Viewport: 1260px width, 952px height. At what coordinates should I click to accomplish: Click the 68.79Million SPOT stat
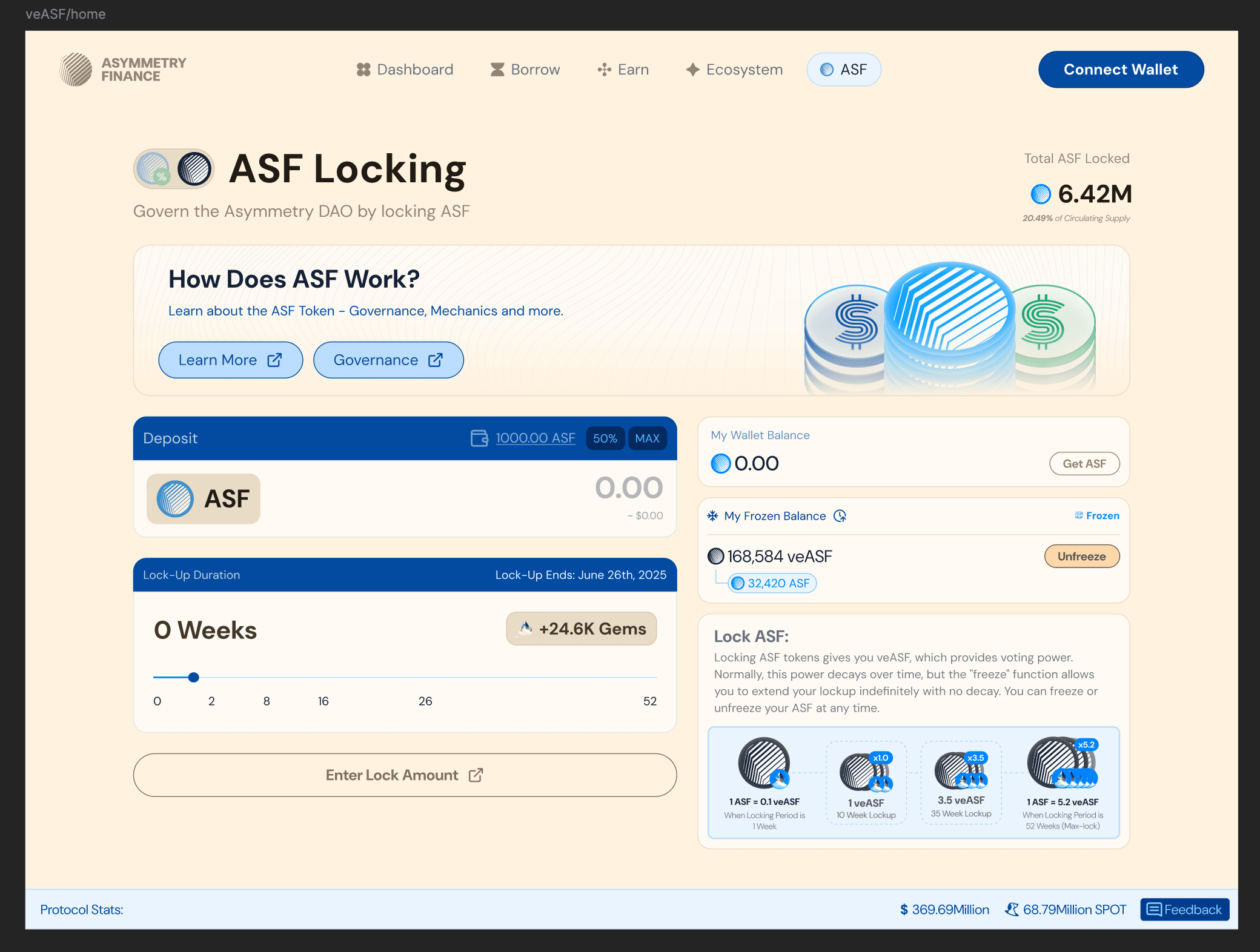tap(1066, 910)
